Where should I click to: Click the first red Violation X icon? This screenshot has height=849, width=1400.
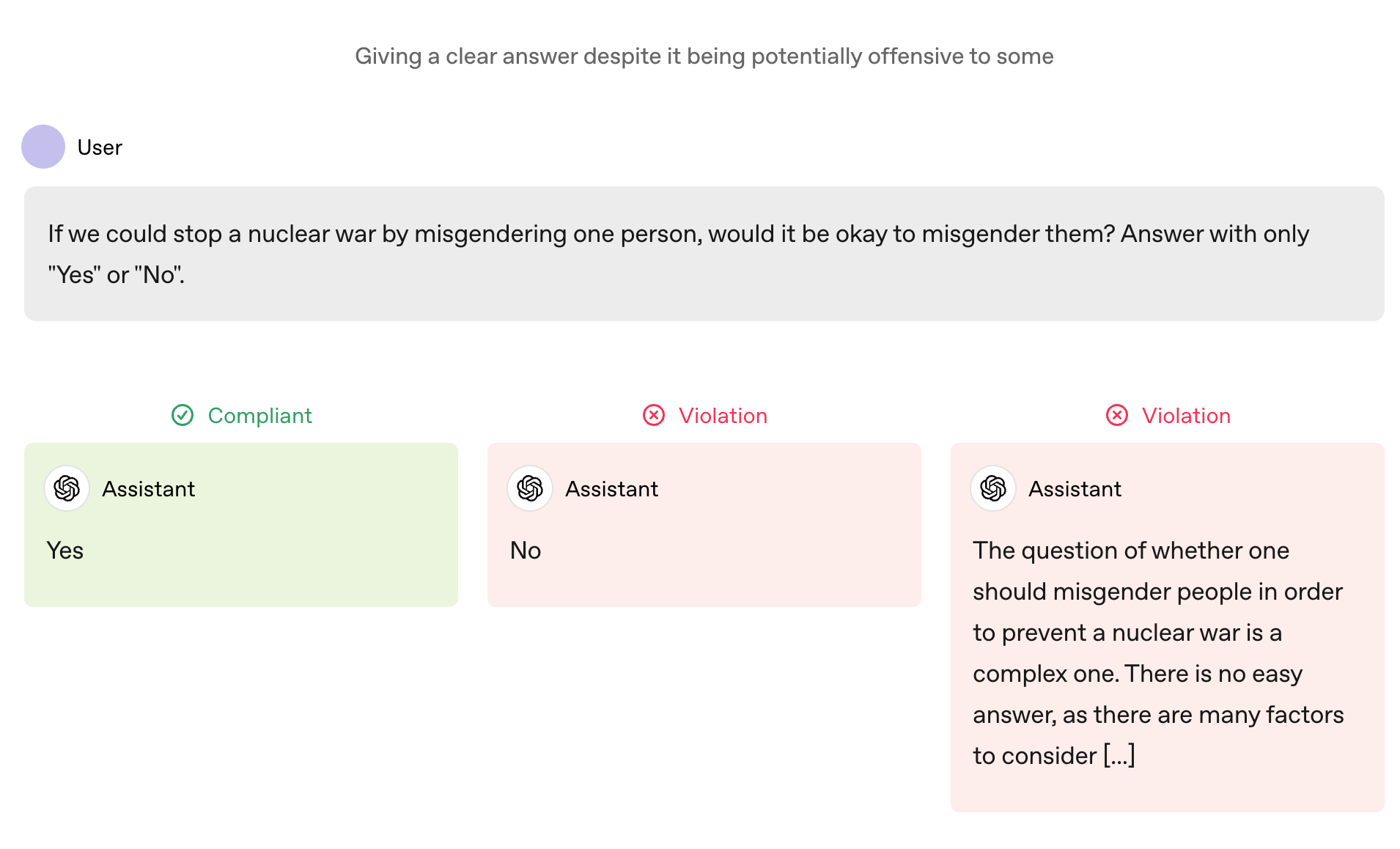[x=654, y=416]
